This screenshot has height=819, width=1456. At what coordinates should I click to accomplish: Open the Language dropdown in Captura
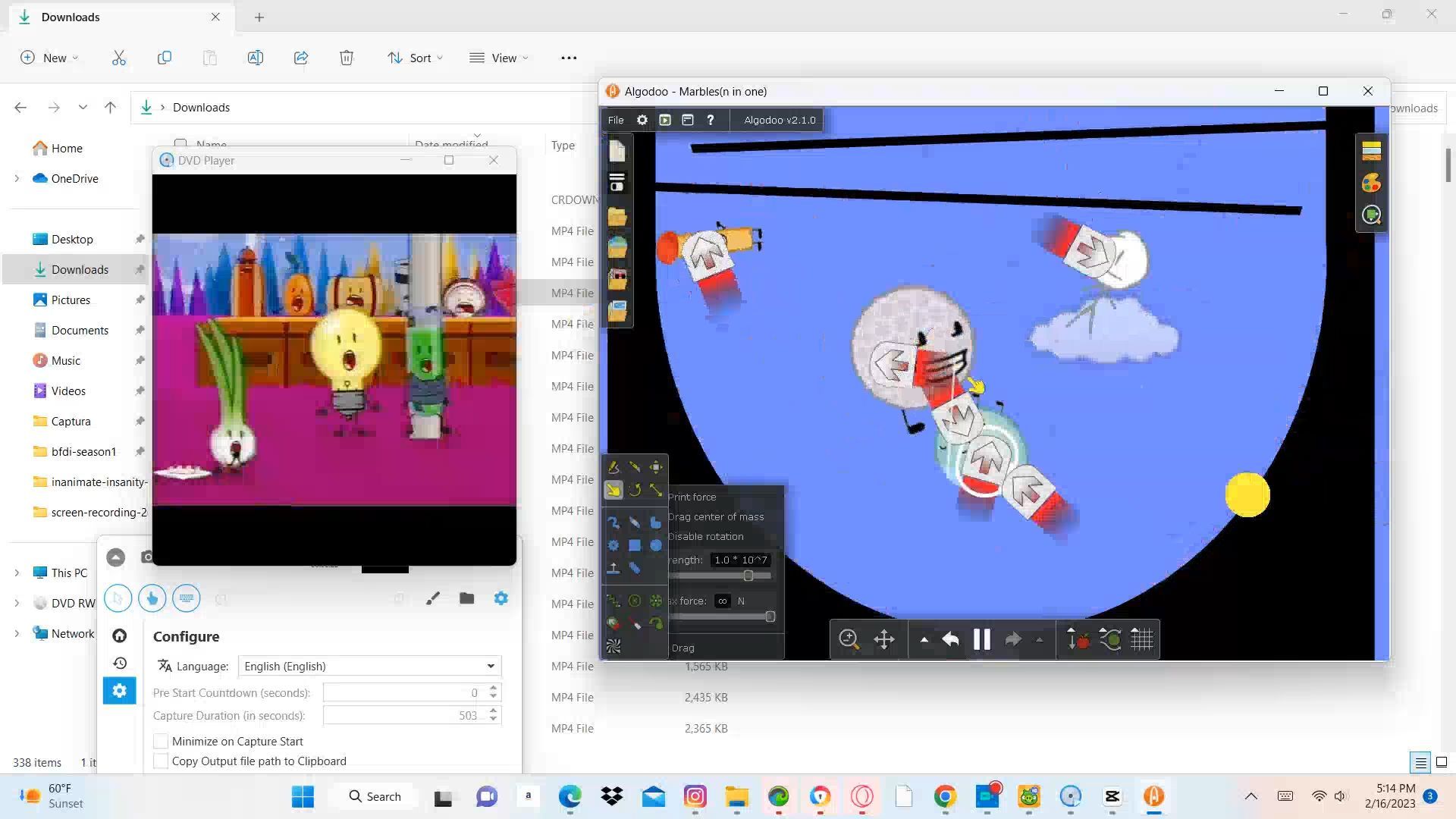pyautogui.click(x=369, y=666)
